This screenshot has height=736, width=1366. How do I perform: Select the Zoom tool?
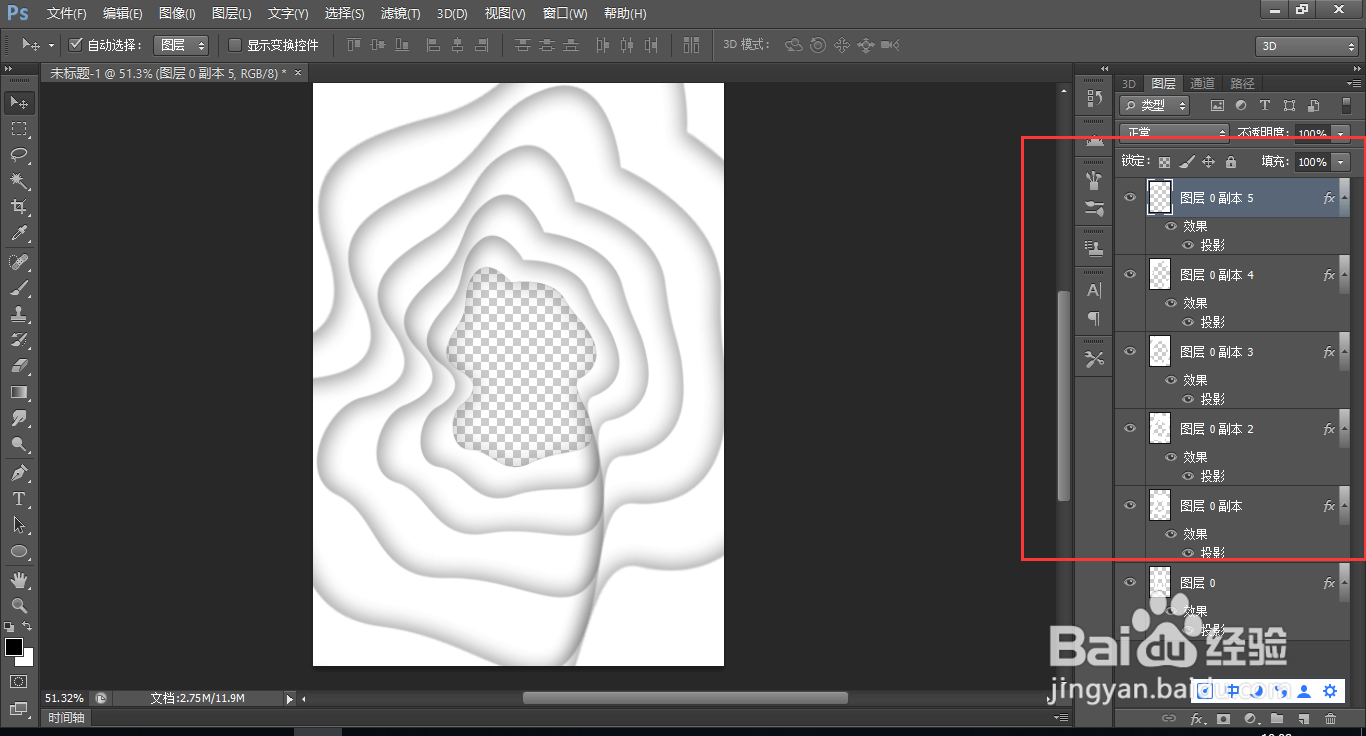coord(19,606)
